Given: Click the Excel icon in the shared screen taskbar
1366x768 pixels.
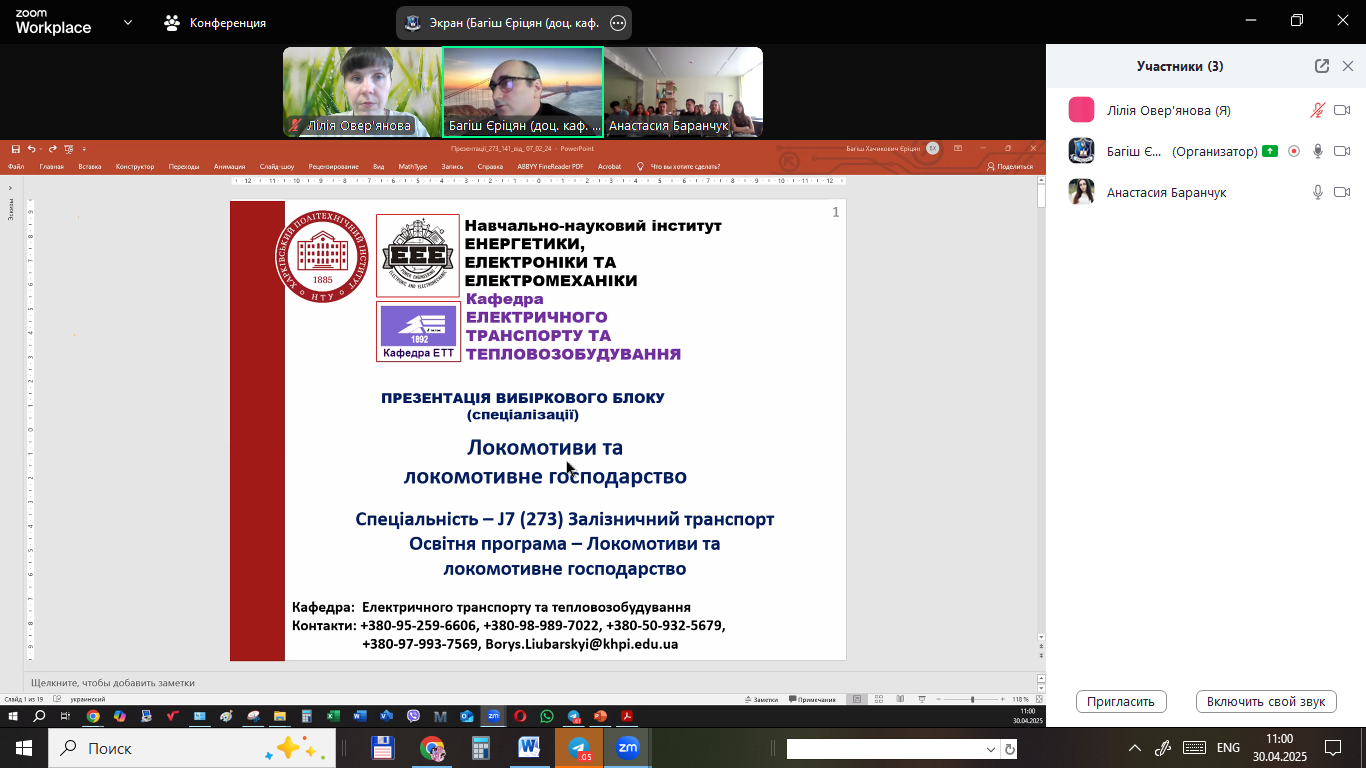Looking at the screenshot, I should pyautogui.click(x=333, y=716).
